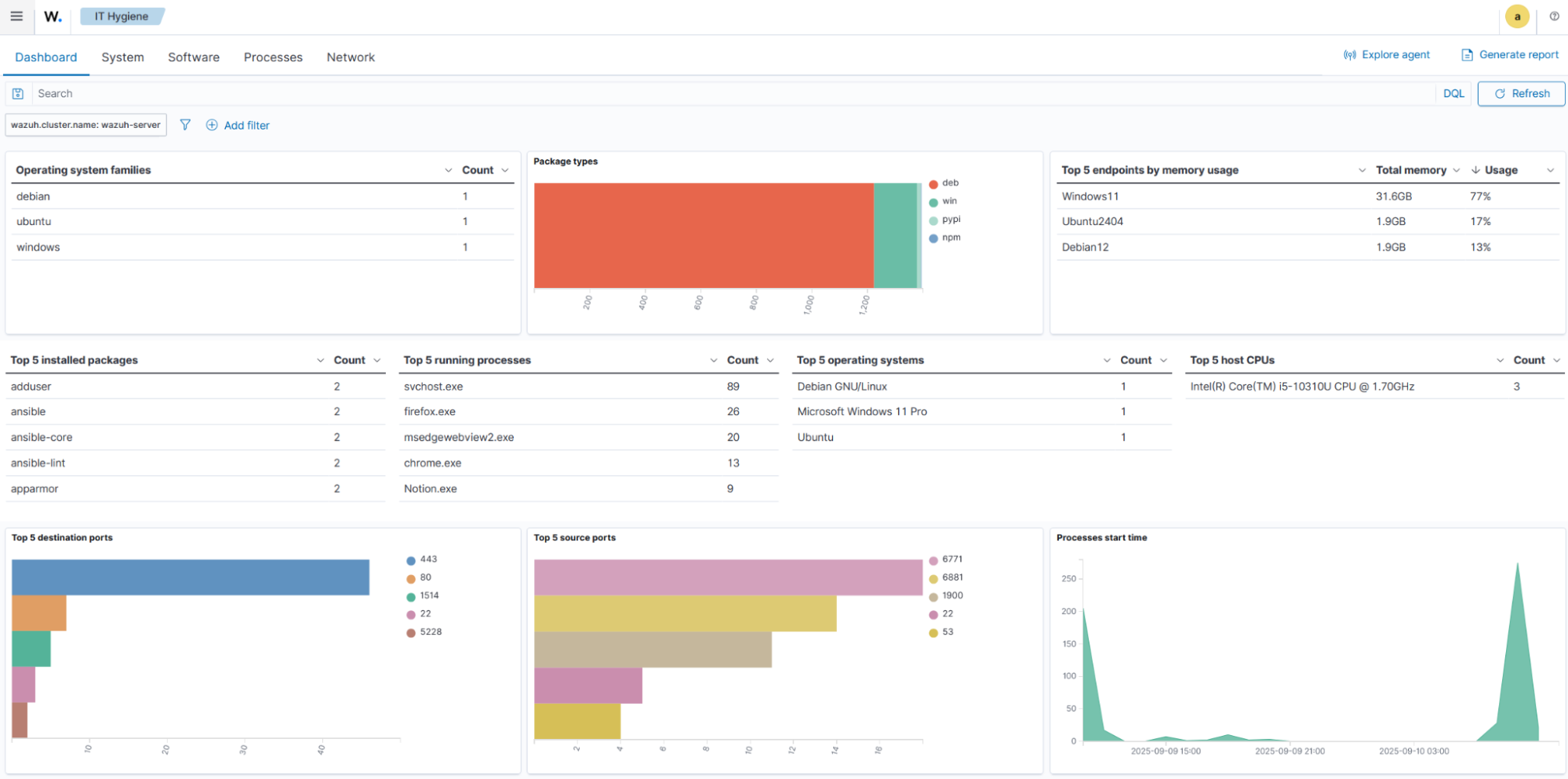
Task: Open the Count sort dropdown for Operating system families
Action: (505, 169)
